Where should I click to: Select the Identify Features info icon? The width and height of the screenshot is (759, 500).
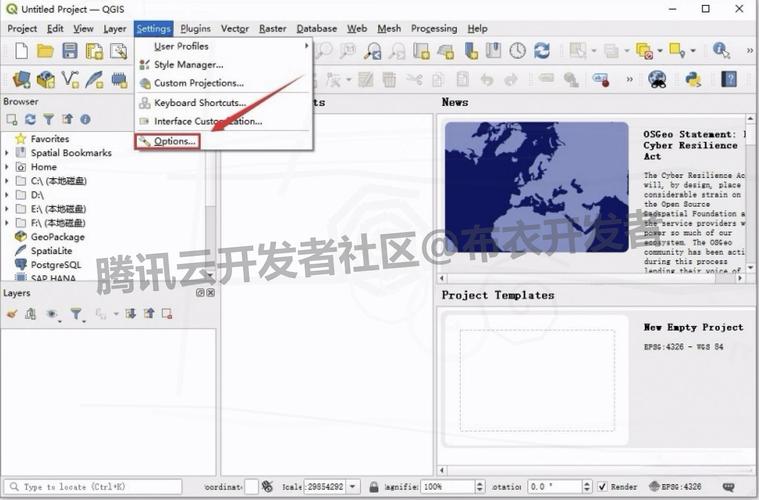(721, 50)
